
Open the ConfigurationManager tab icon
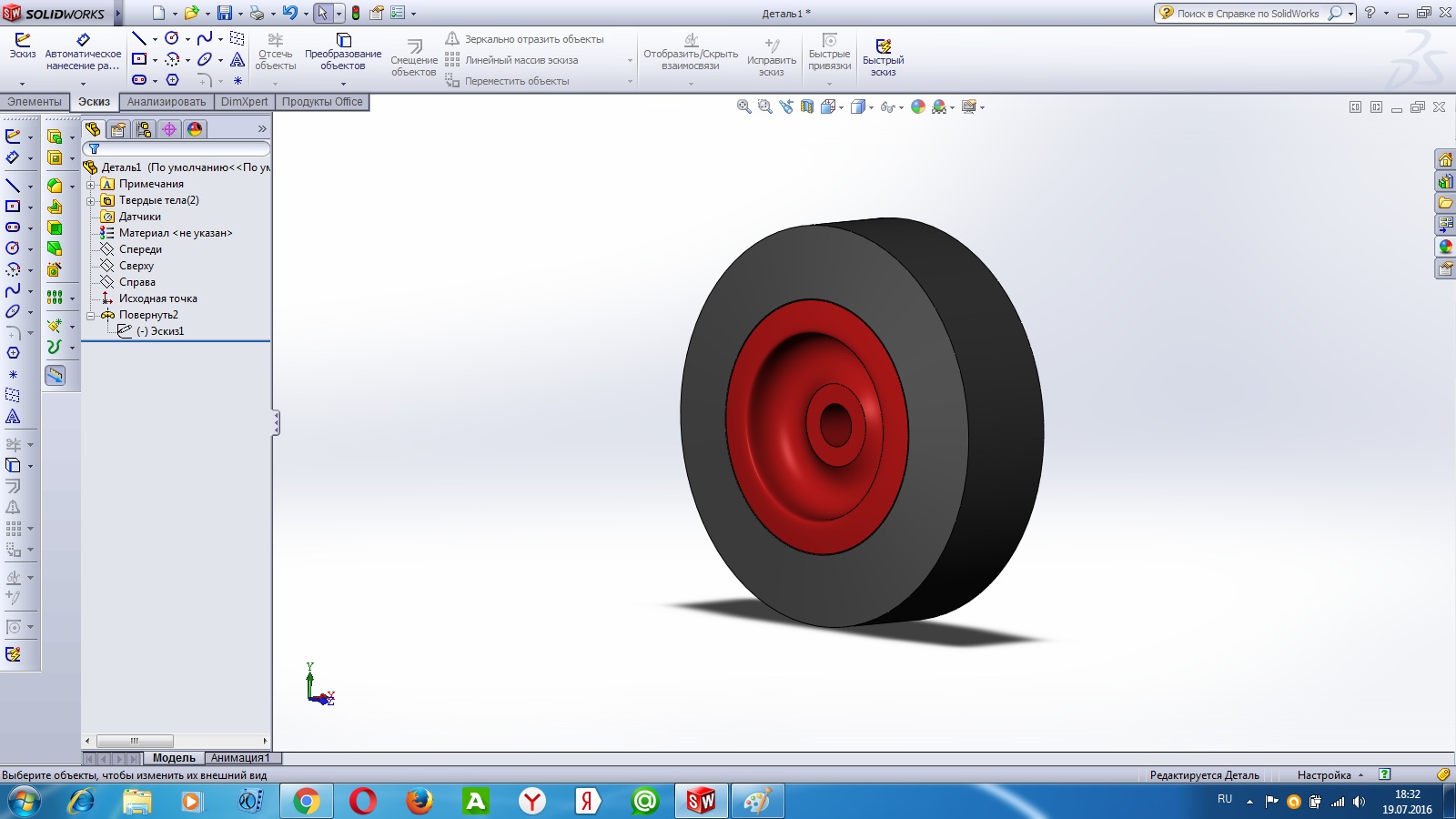[x=144, y=129]
